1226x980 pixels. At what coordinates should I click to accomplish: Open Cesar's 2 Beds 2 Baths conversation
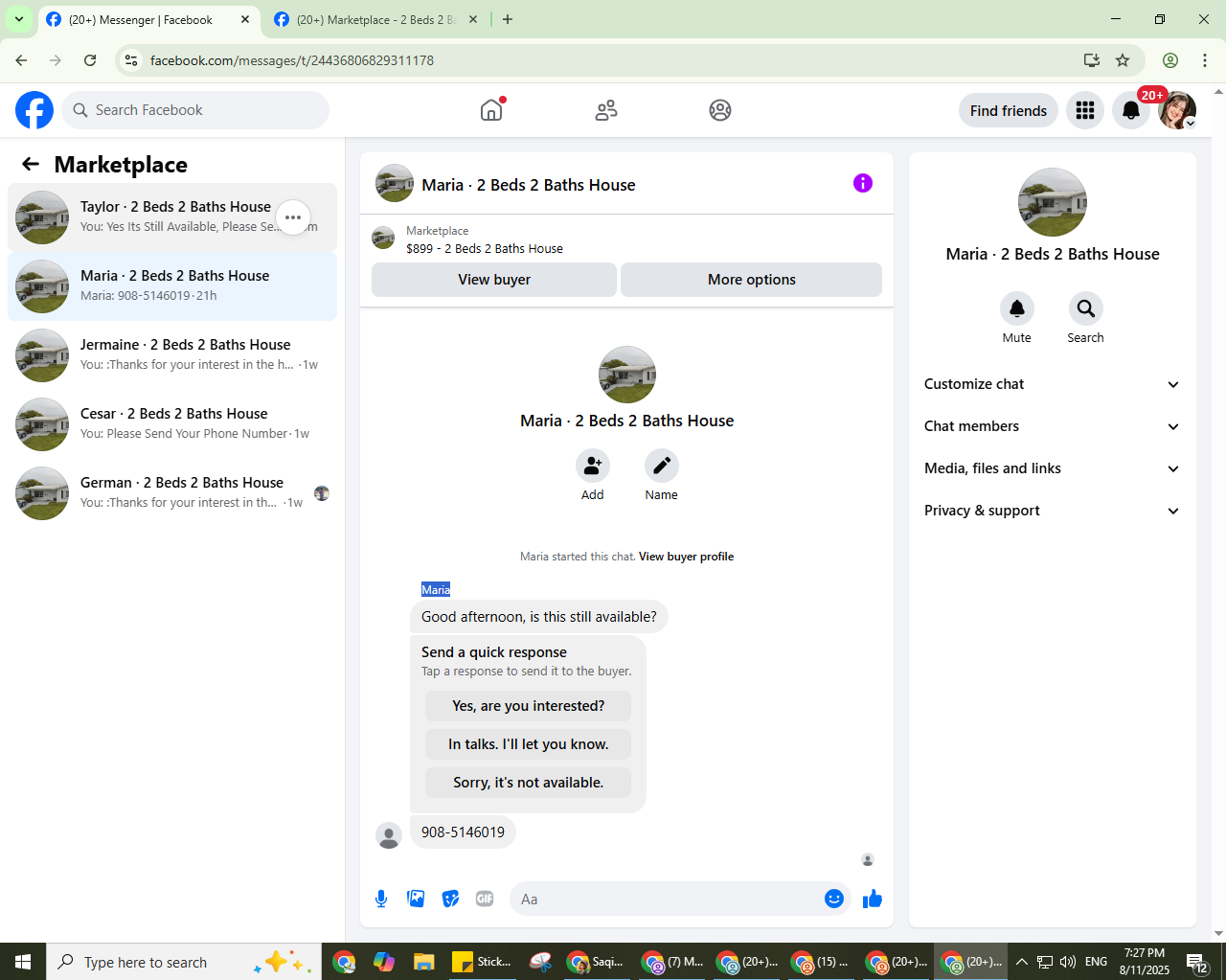pos(172,424)
